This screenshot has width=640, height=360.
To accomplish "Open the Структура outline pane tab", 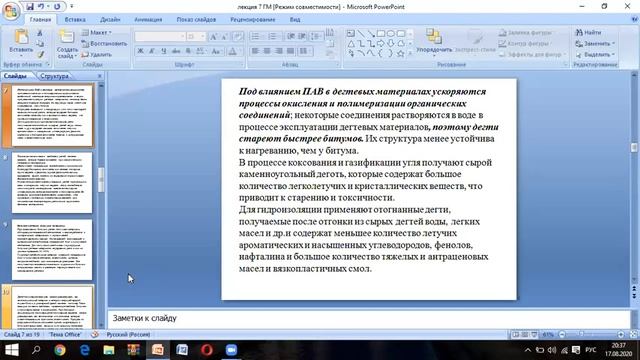I will click(x=55, y=76).
